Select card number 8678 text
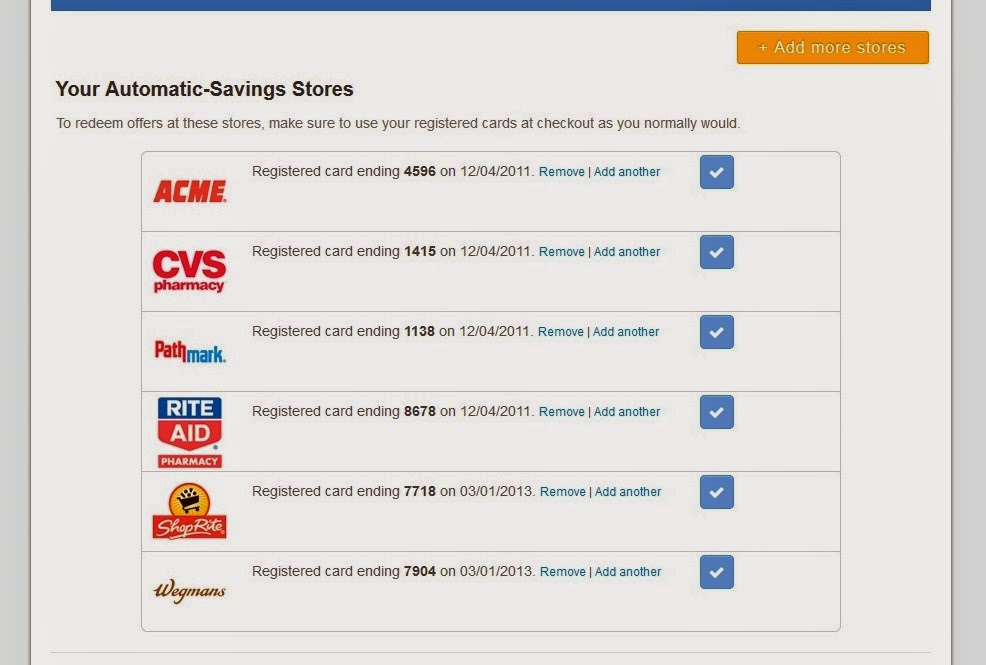 [419, 411]
